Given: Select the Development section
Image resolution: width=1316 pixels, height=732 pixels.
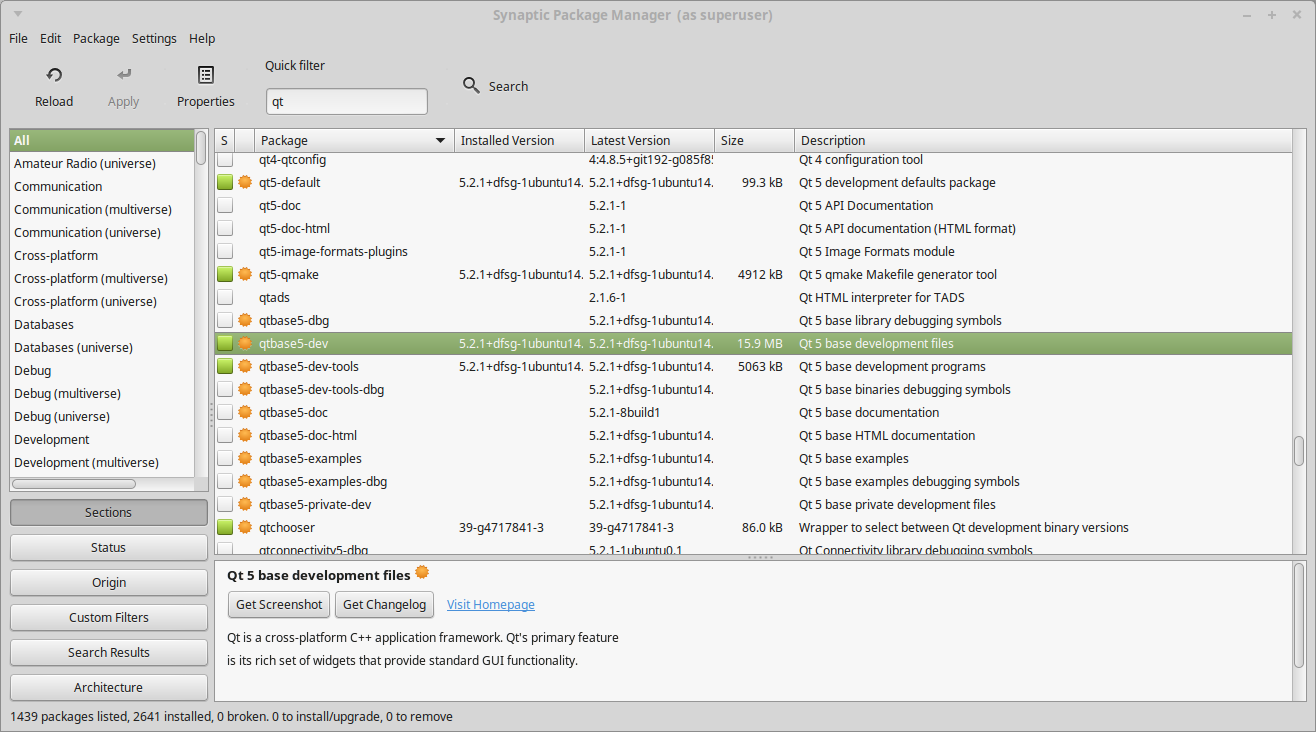Looking at the screenshot, I should click(102, 440).
